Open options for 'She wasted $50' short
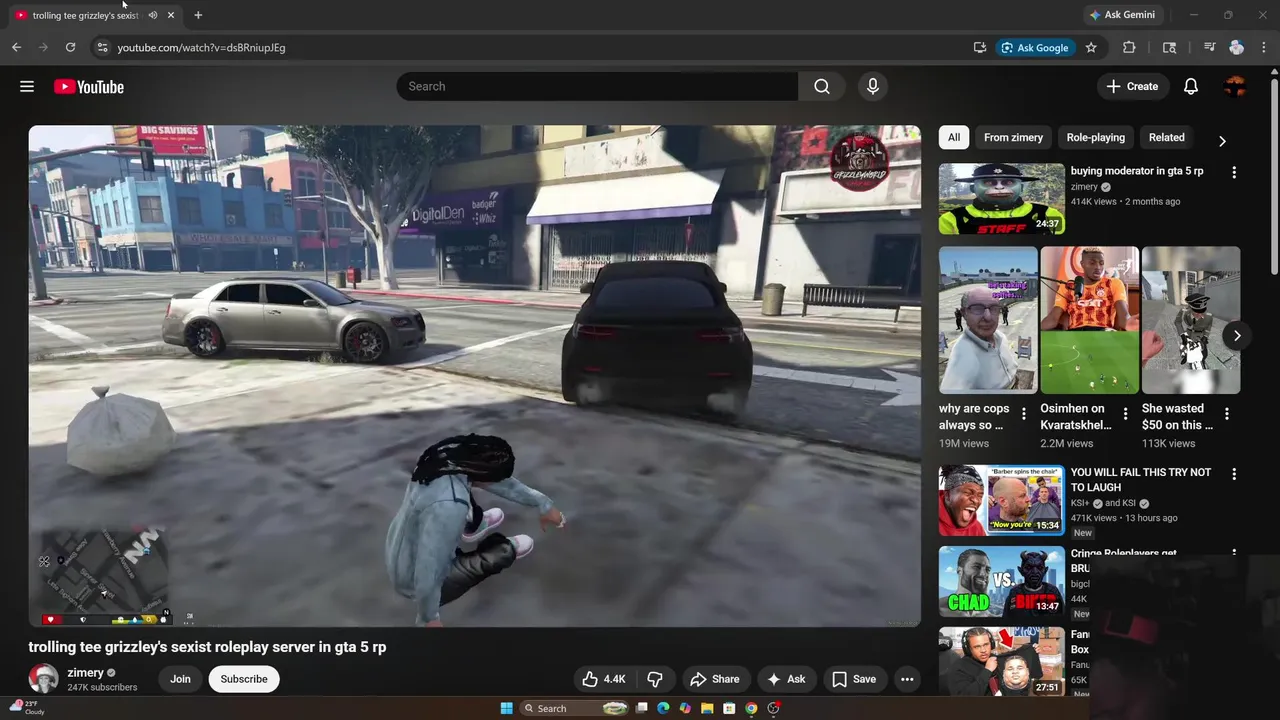The width and height of the screenshot is (1280, 720). (1227, 413)
